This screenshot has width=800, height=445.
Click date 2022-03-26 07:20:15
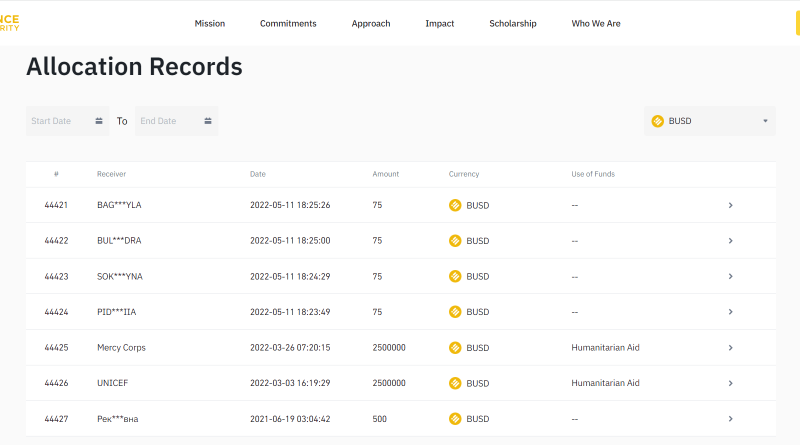click(x=290, y=348)
